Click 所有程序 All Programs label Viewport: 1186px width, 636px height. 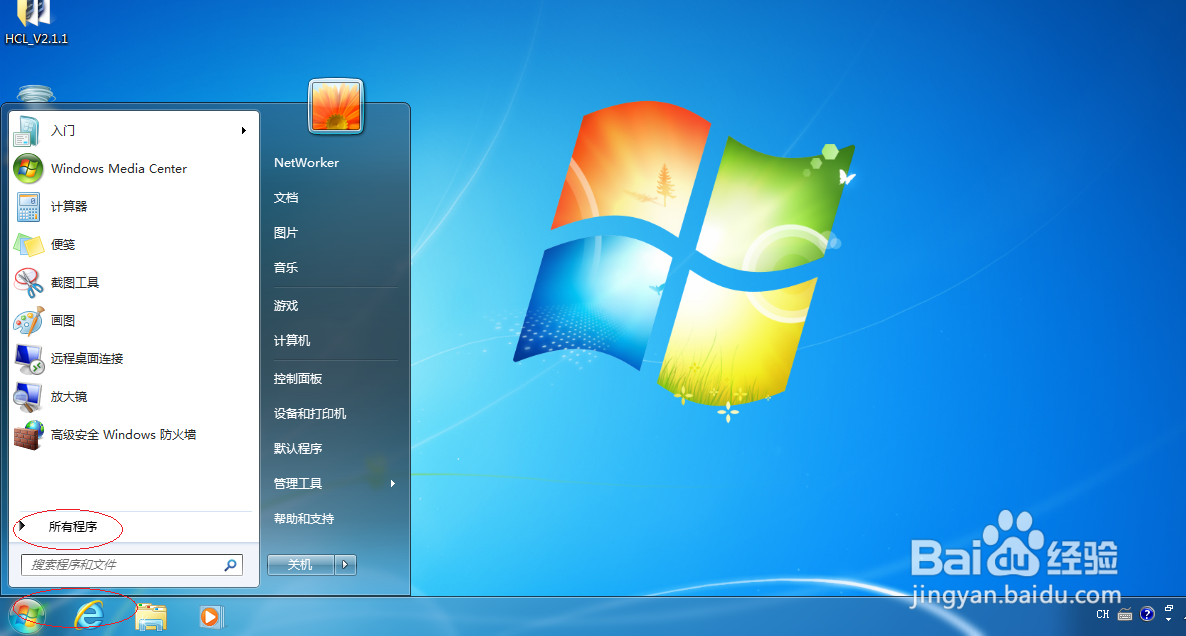click(73, 526)
